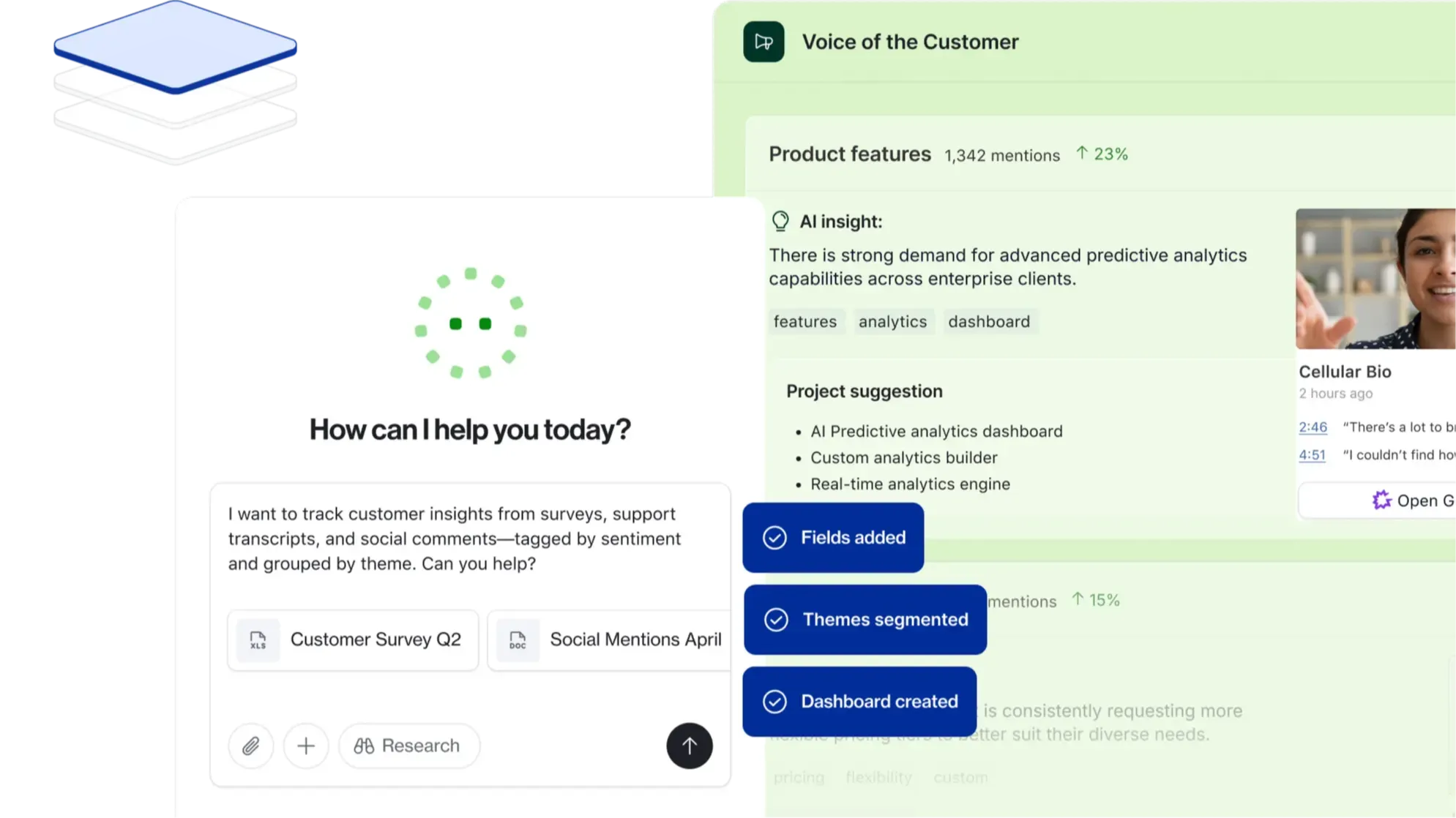Open the Social Mentions April attachment
This screenshot has height=818, width=1456.
point(609,639)
